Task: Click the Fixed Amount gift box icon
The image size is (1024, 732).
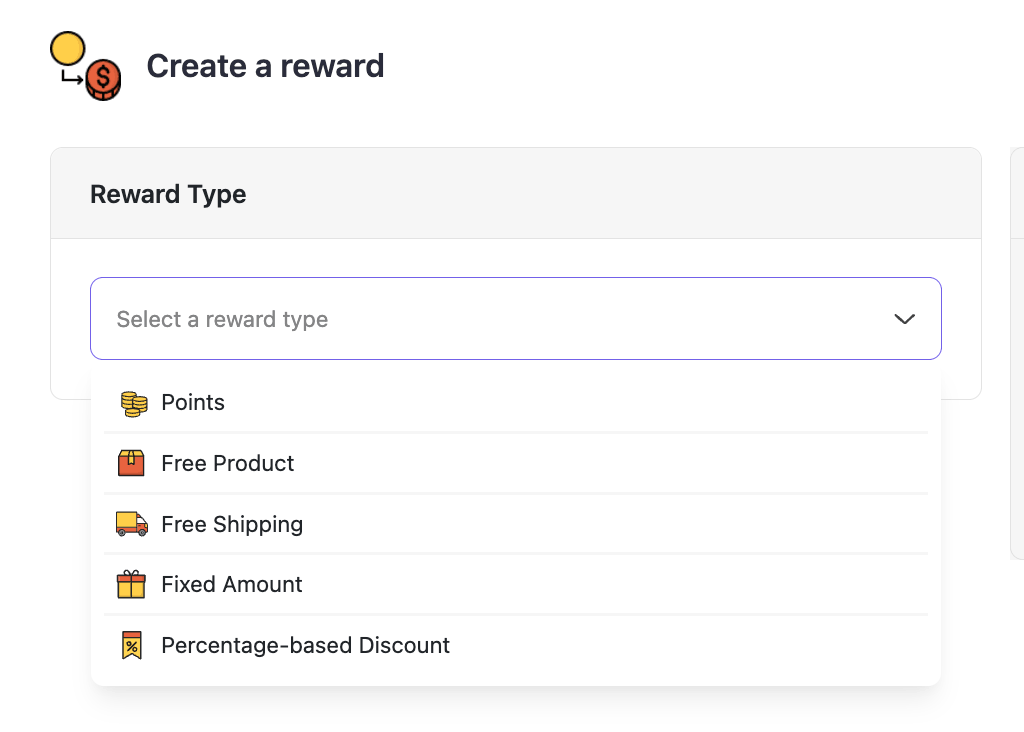Action: (131, 584)
